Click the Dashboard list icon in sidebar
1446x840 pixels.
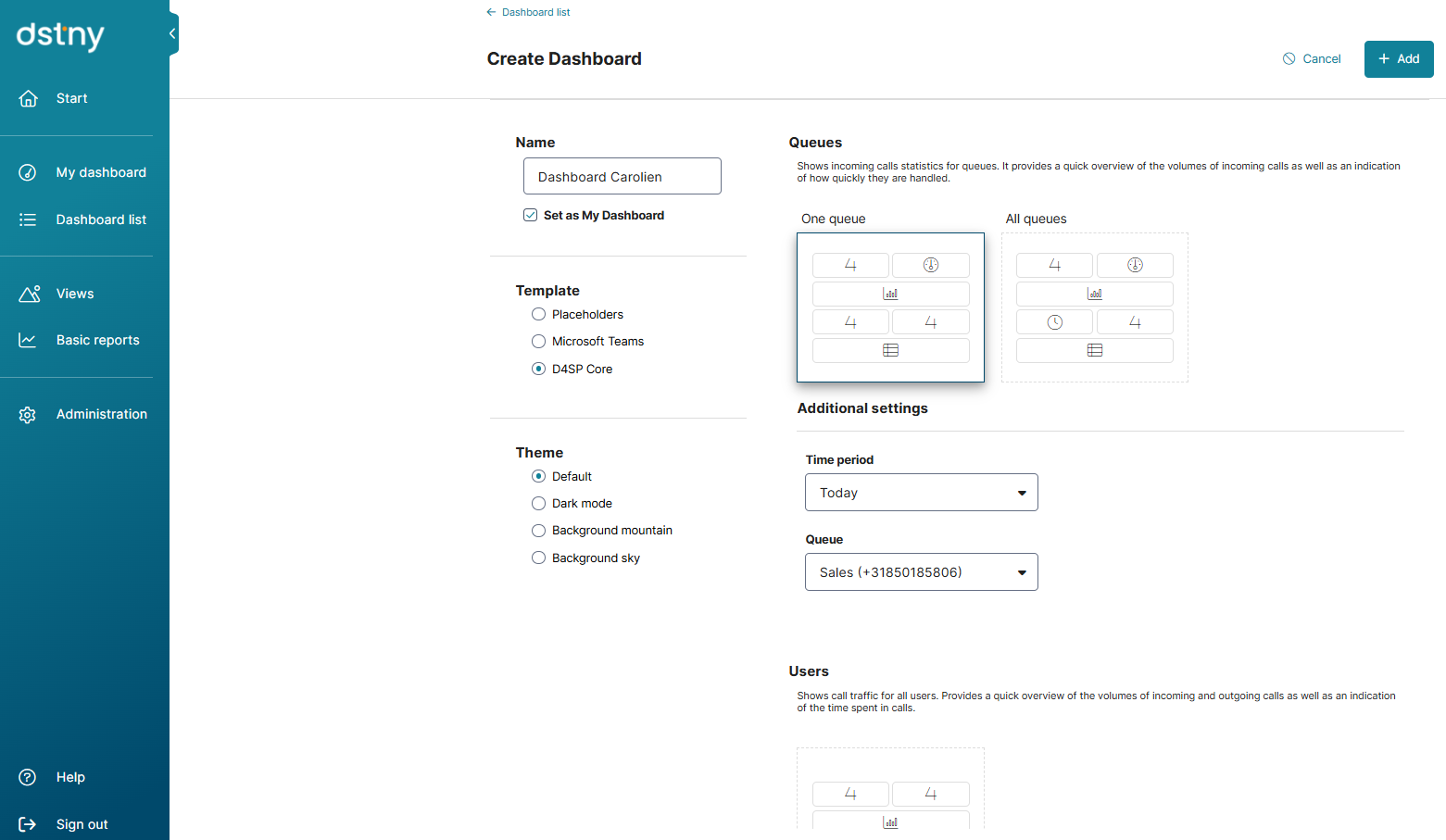[28, 219]
